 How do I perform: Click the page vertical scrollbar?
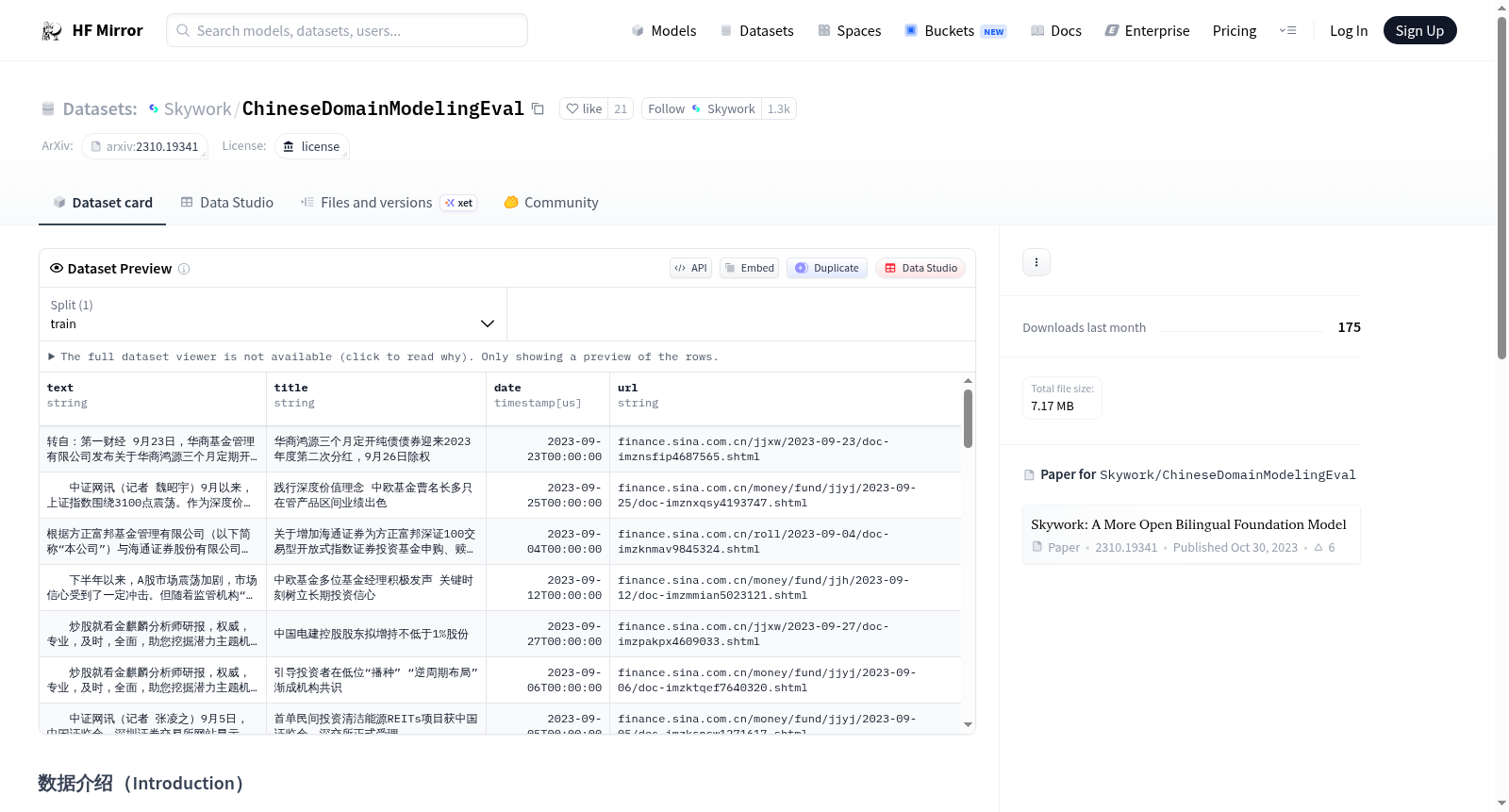click(1501, 189)
